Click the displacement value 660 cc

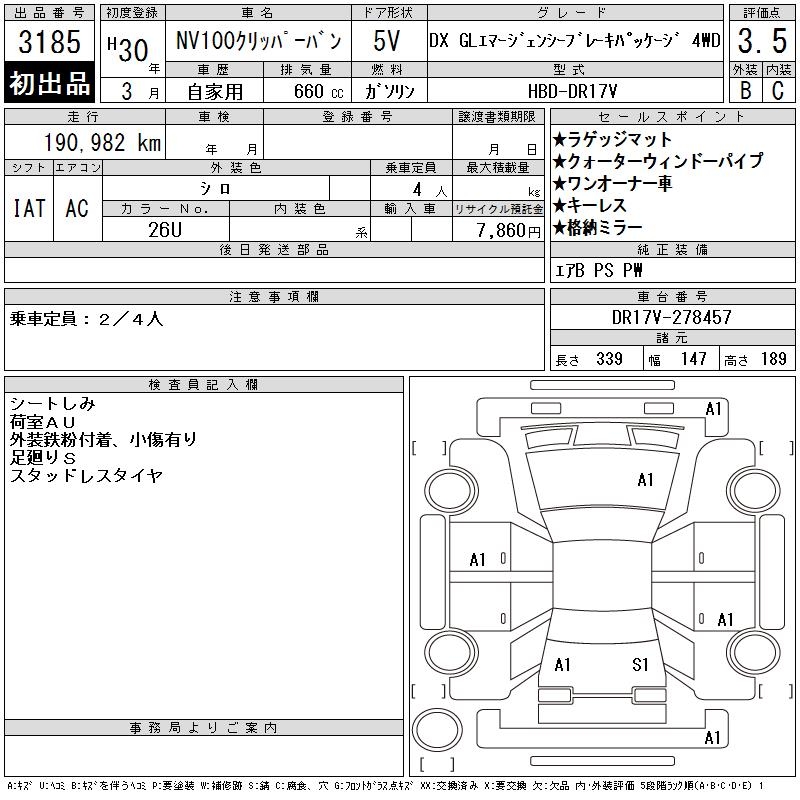pos(319,91)
